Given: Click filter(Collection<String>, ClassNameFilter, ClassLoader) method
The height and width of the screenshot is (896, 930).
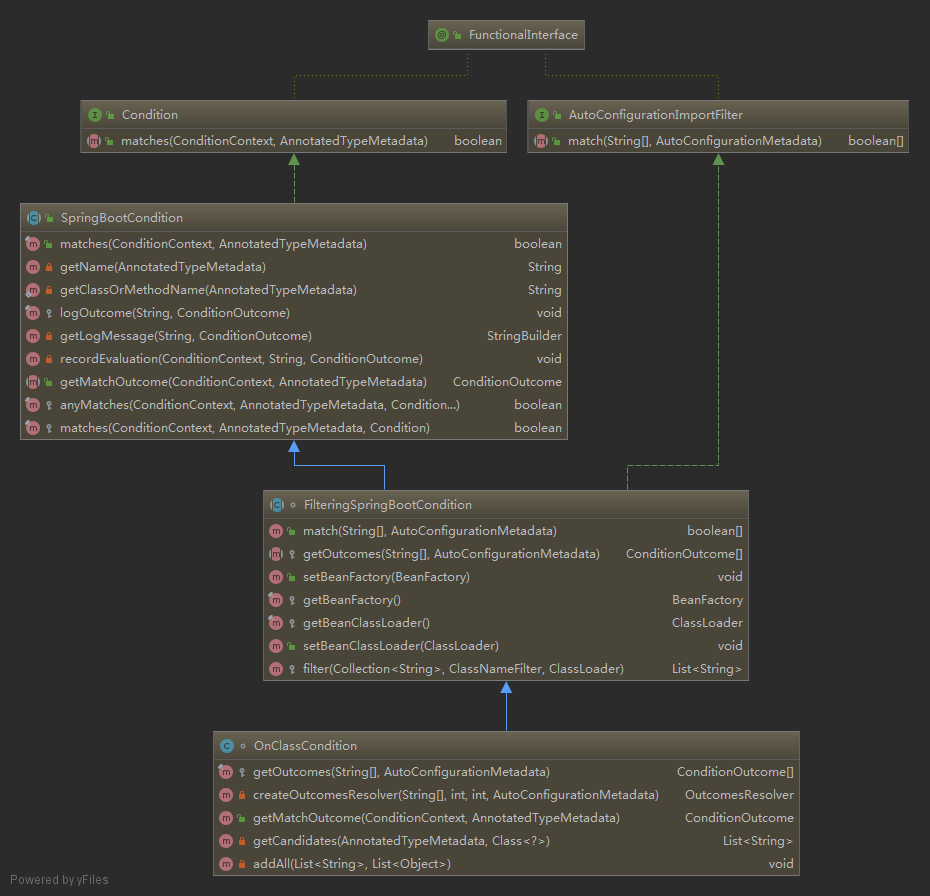Looking at the screenshot, I should [463, 669].
